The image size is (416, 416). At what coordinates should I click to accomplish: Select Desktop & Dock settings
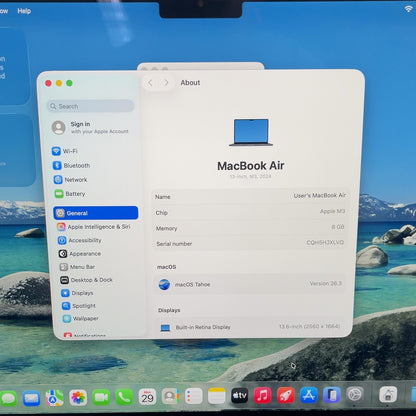pyautogui.click(x=86, y=280)
